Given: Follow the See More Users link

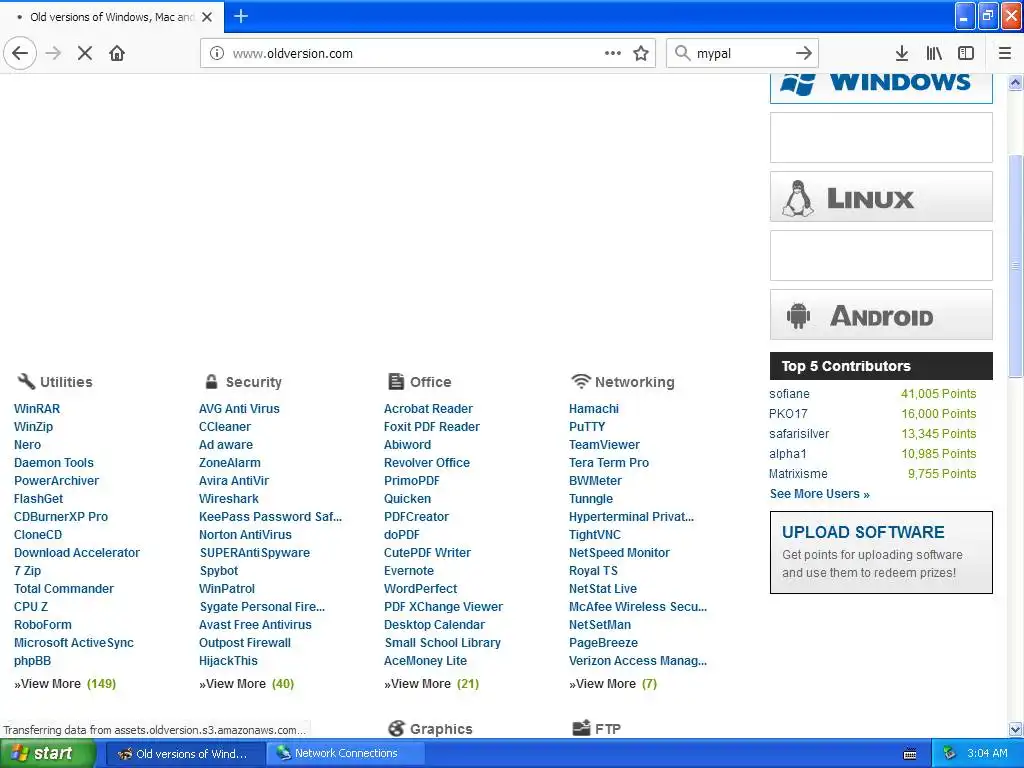Looking at the screenshot, I should (819, 494).
